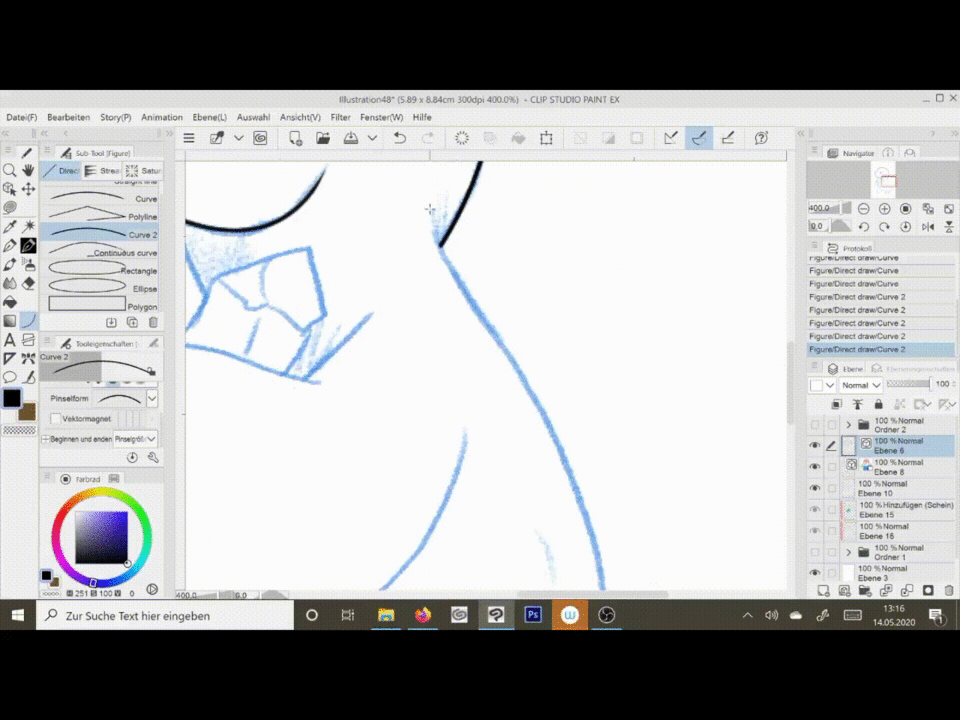Viewport: 960px width, 720px height.
Task: Open the Ansicht(V) menu
Action: tap(300, 117)
